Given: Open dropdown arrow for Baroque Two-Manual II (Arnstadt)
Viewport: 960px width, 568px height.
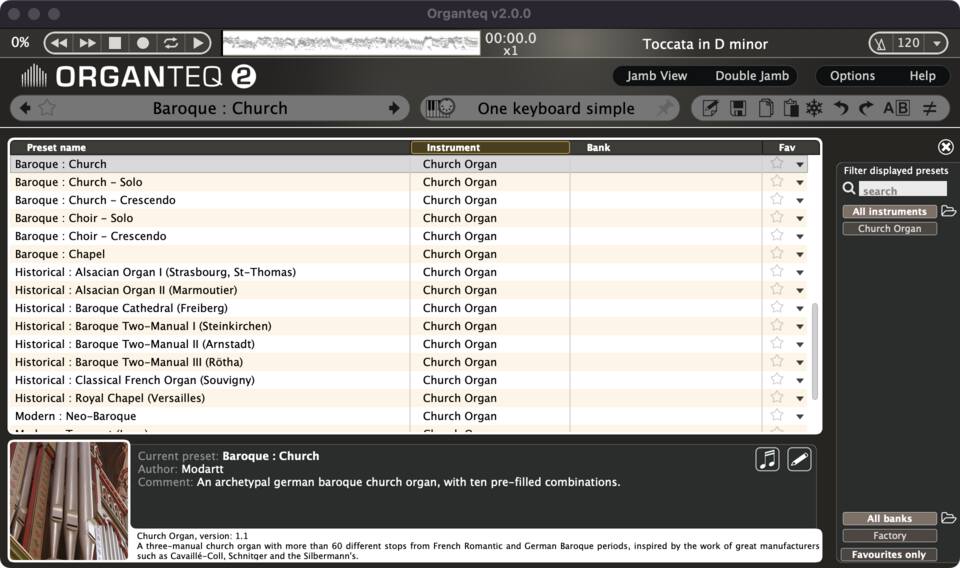Looking at the screenshot, I should click(x=800, y=345).
